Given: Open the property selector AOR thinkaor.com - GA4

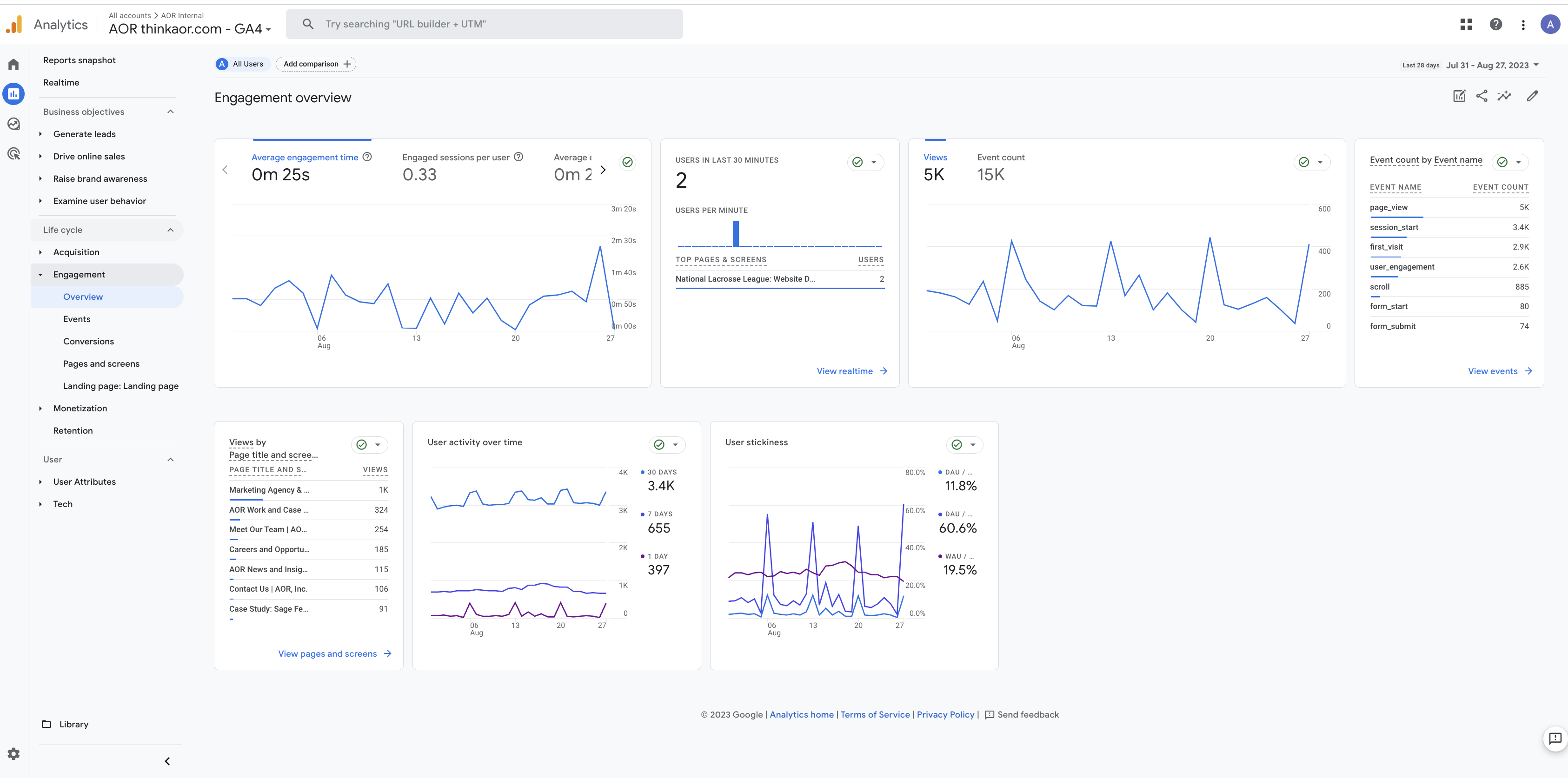Looking at the screenshot, I should tap(190, 29).
